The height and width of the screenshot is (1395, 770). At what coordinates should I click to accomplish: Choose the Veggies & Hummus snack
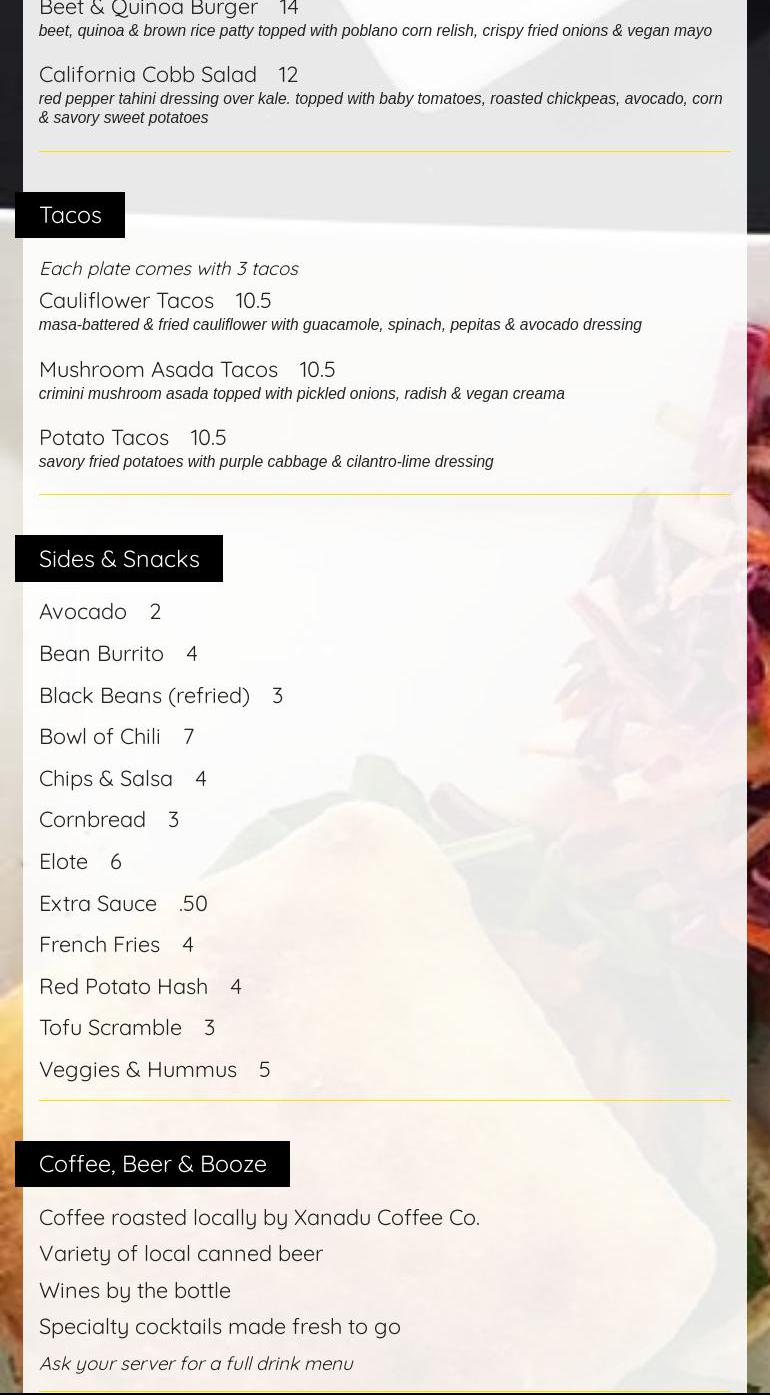point(138,1069)
